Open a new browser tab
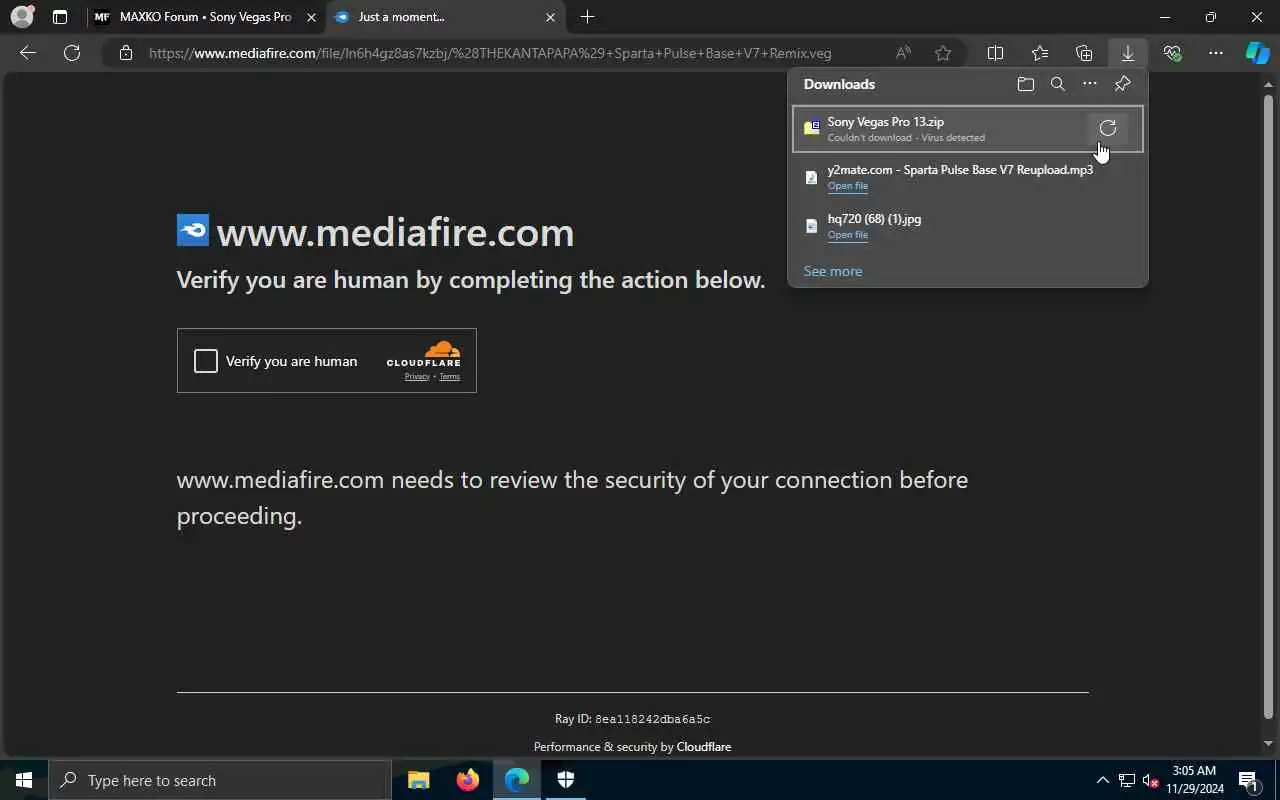Screen dimensions: 1280x800 (x=588, y=17)
